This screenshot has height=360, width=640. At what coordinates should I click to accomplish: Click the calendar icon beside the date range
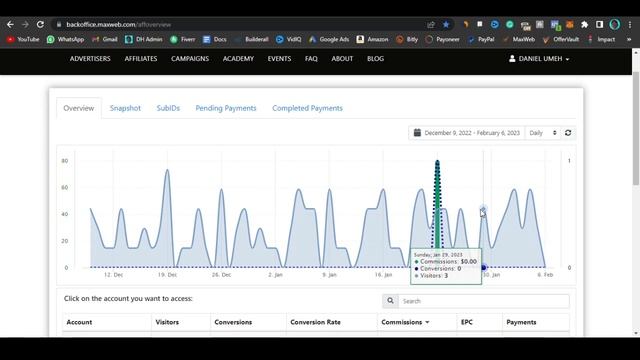[x=417, y=133]
